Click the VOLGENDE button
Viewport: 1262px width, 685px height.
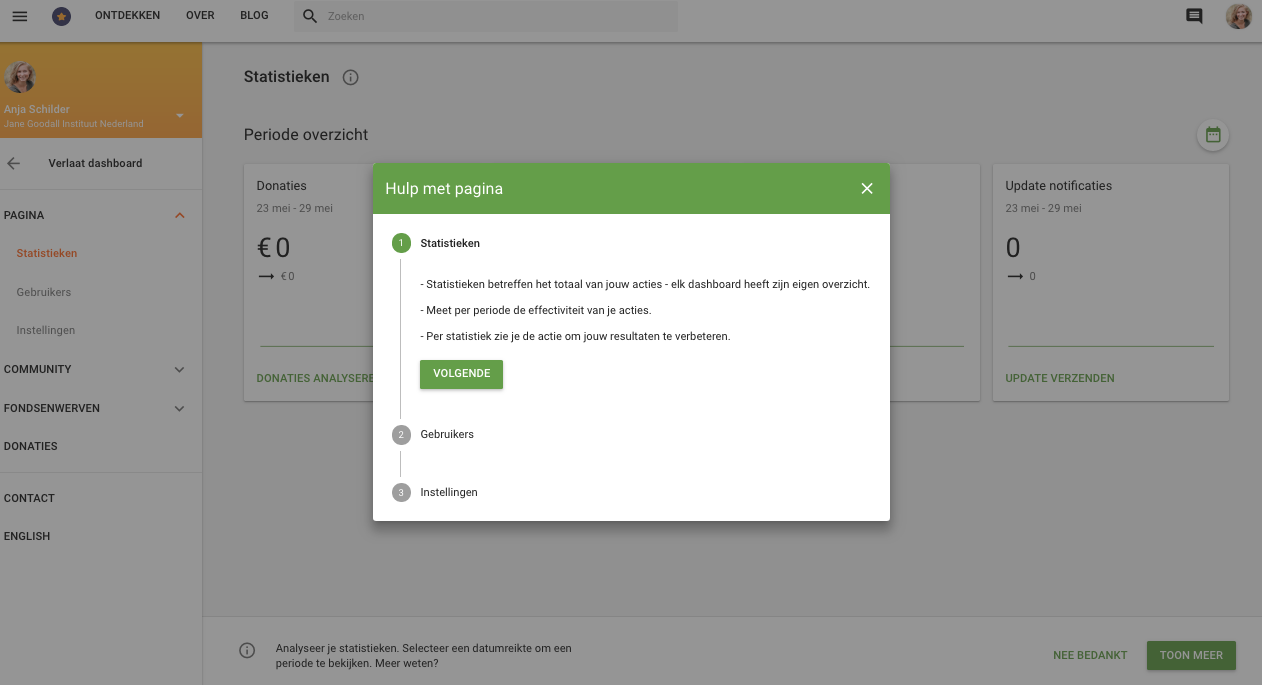461,374
